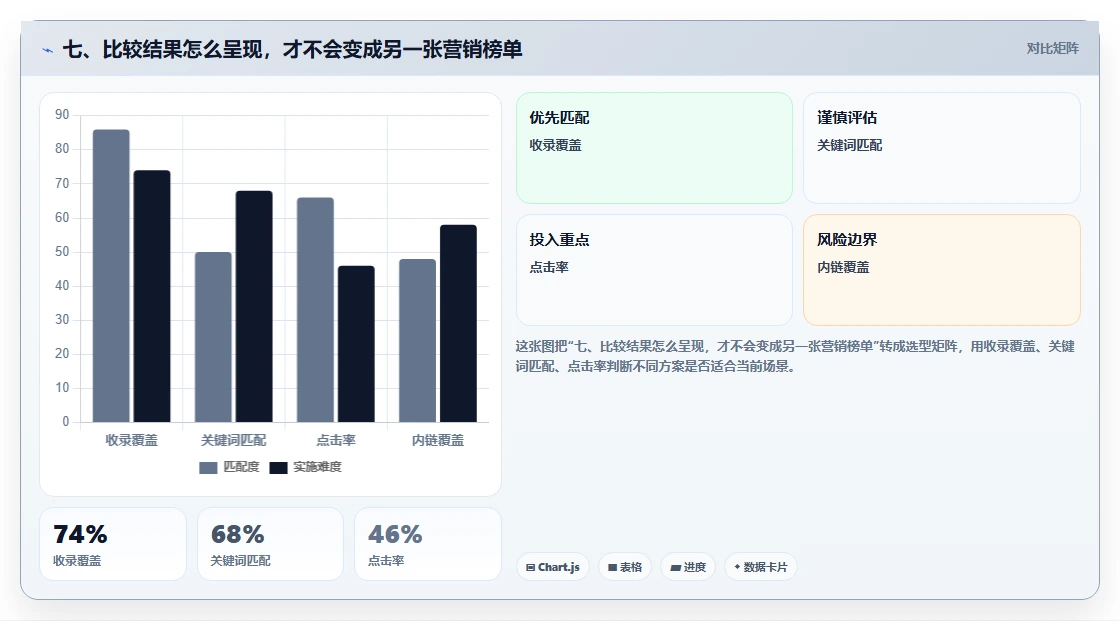
Task: Click the 关键词匹配 实施难度 dark bar
Action: (x=254, y=307)
